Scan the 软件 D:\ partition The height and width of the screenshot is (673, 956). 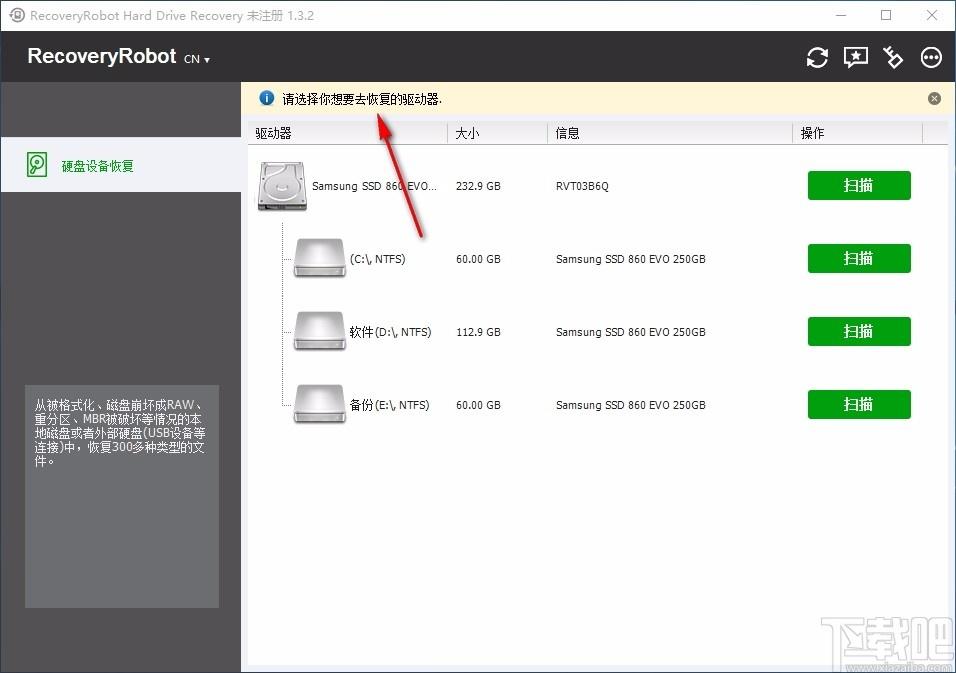point(859,332)
